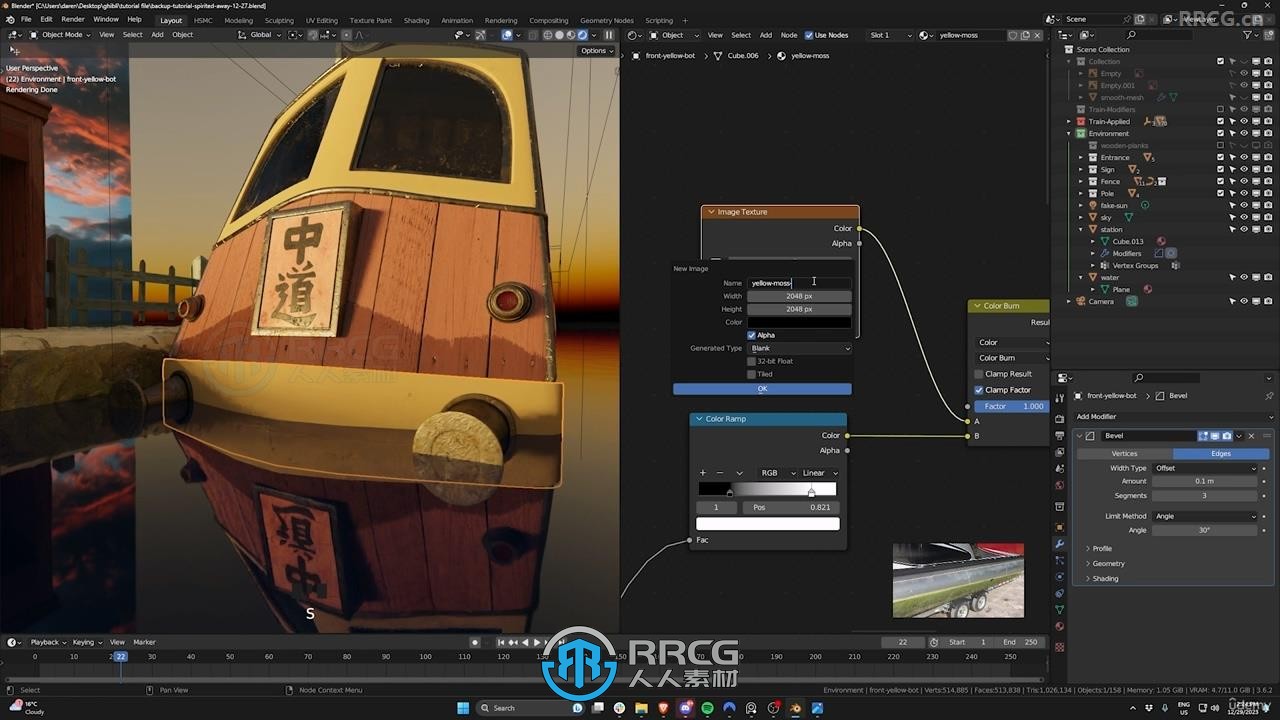Hide the Entrance collection in viewport
Viewport: 1280px width, 720px height.
(x=1244, y=157)
